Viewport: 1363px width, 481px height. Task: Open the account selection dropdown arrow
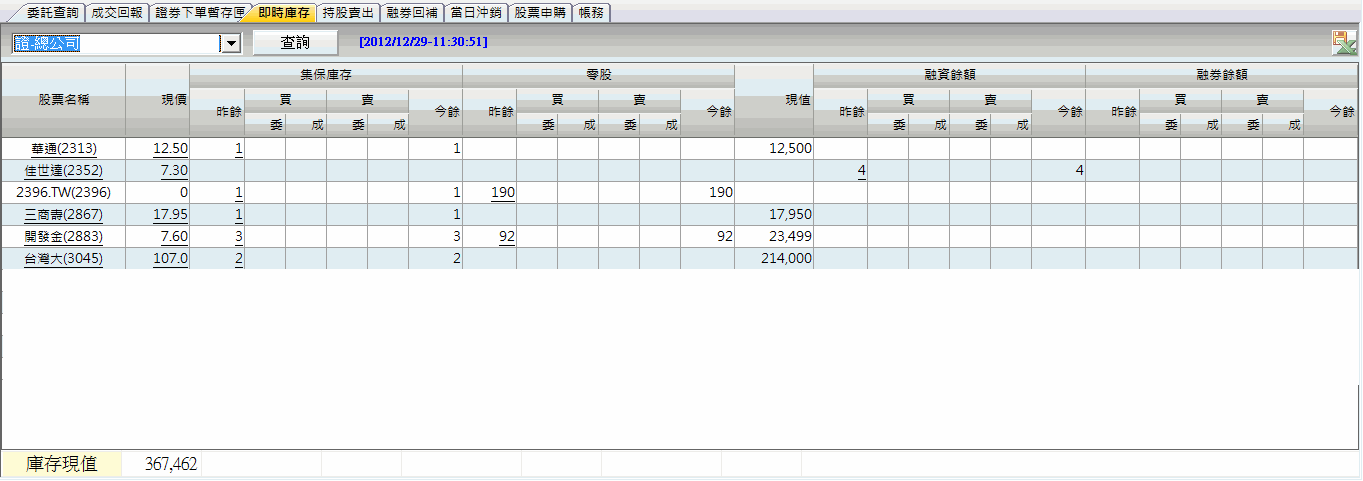231,43
